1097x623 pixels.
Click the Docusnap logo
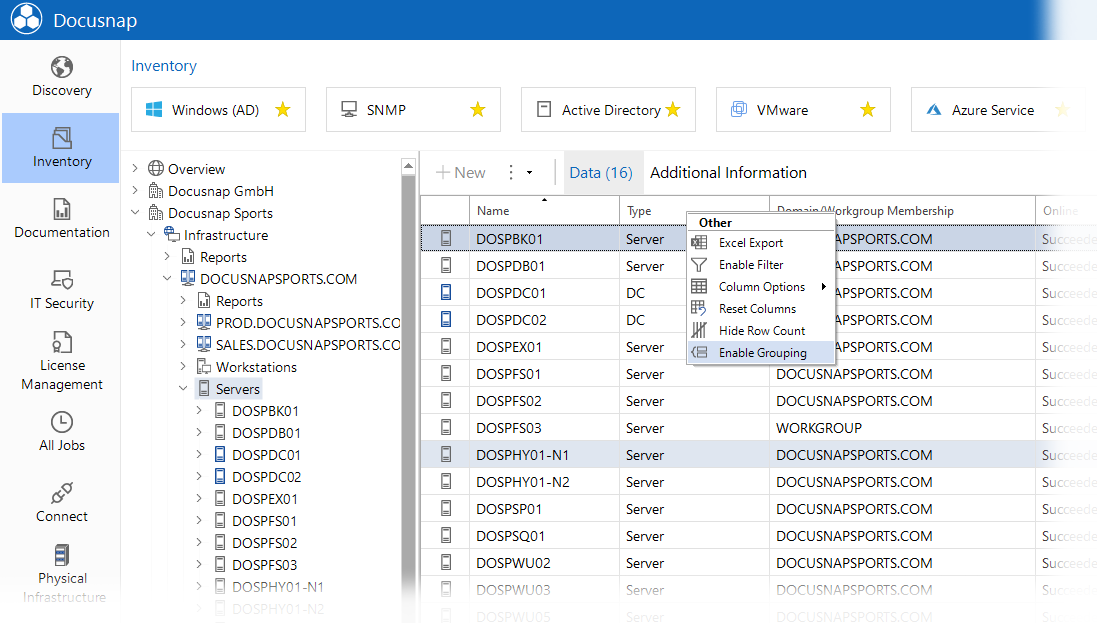click(x=27, y=19)
